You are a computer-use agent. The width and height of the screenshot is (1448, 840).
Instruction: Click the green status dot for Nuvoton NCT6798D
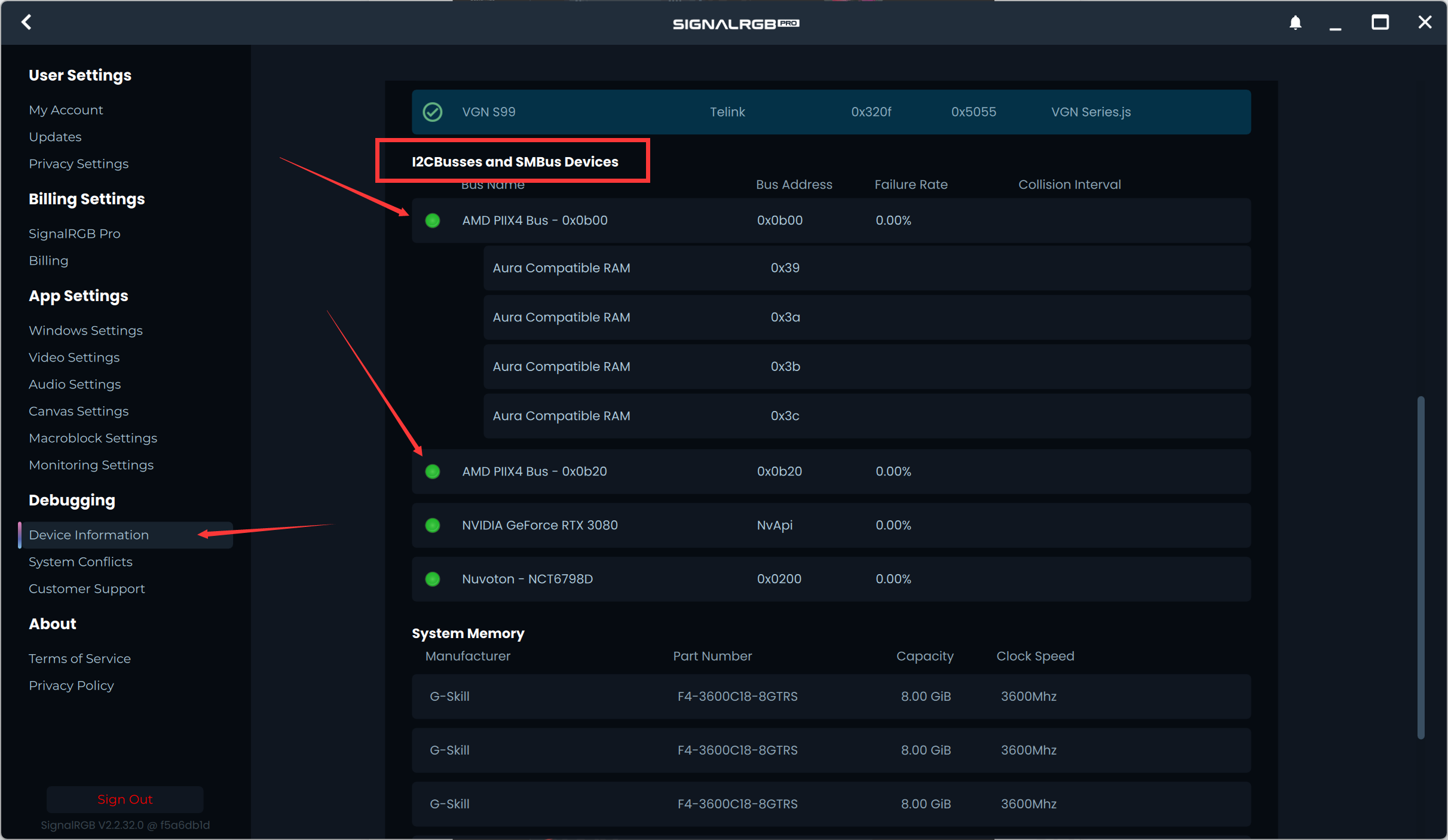(x=433, y=579)
